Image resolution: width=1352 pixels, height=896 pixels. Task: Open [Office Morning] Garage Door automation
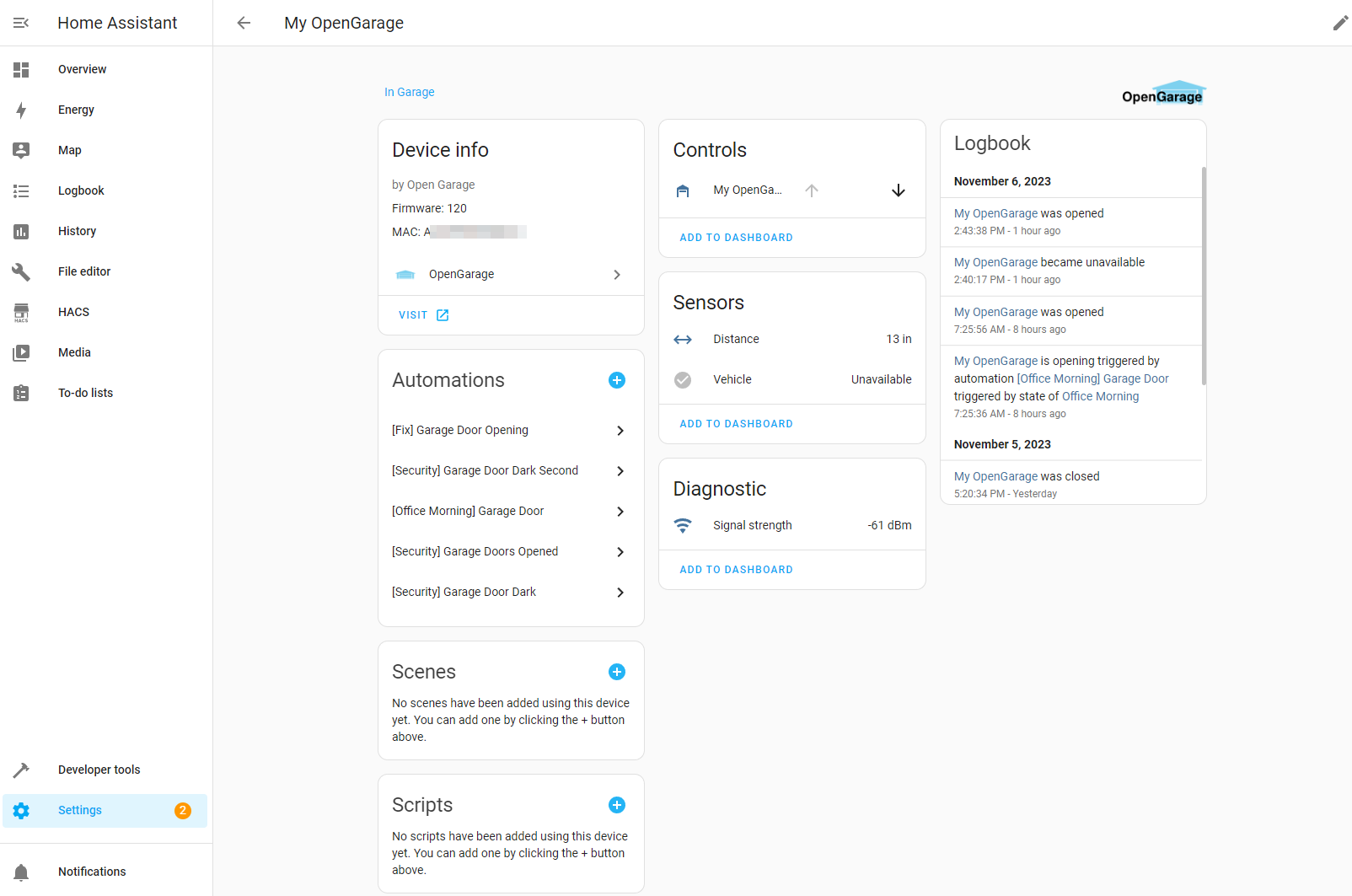[x=511, y=511]
